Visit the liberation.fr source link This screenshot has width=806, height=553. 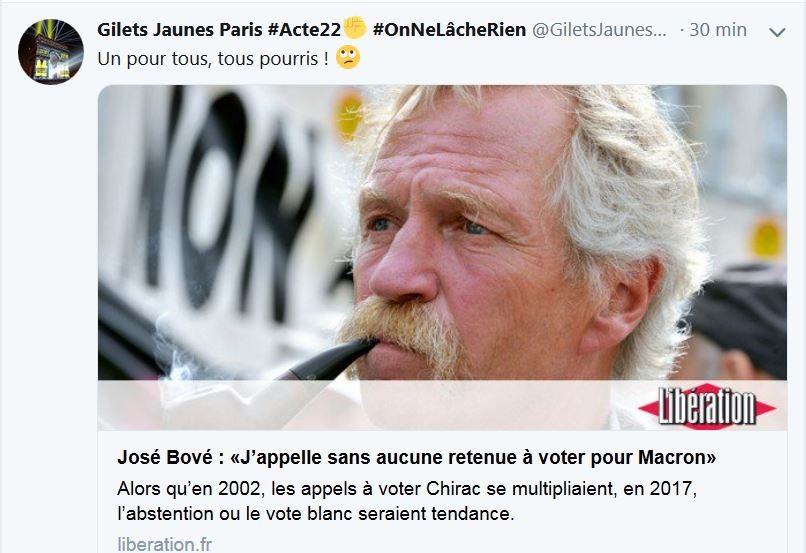coord(164,544)
